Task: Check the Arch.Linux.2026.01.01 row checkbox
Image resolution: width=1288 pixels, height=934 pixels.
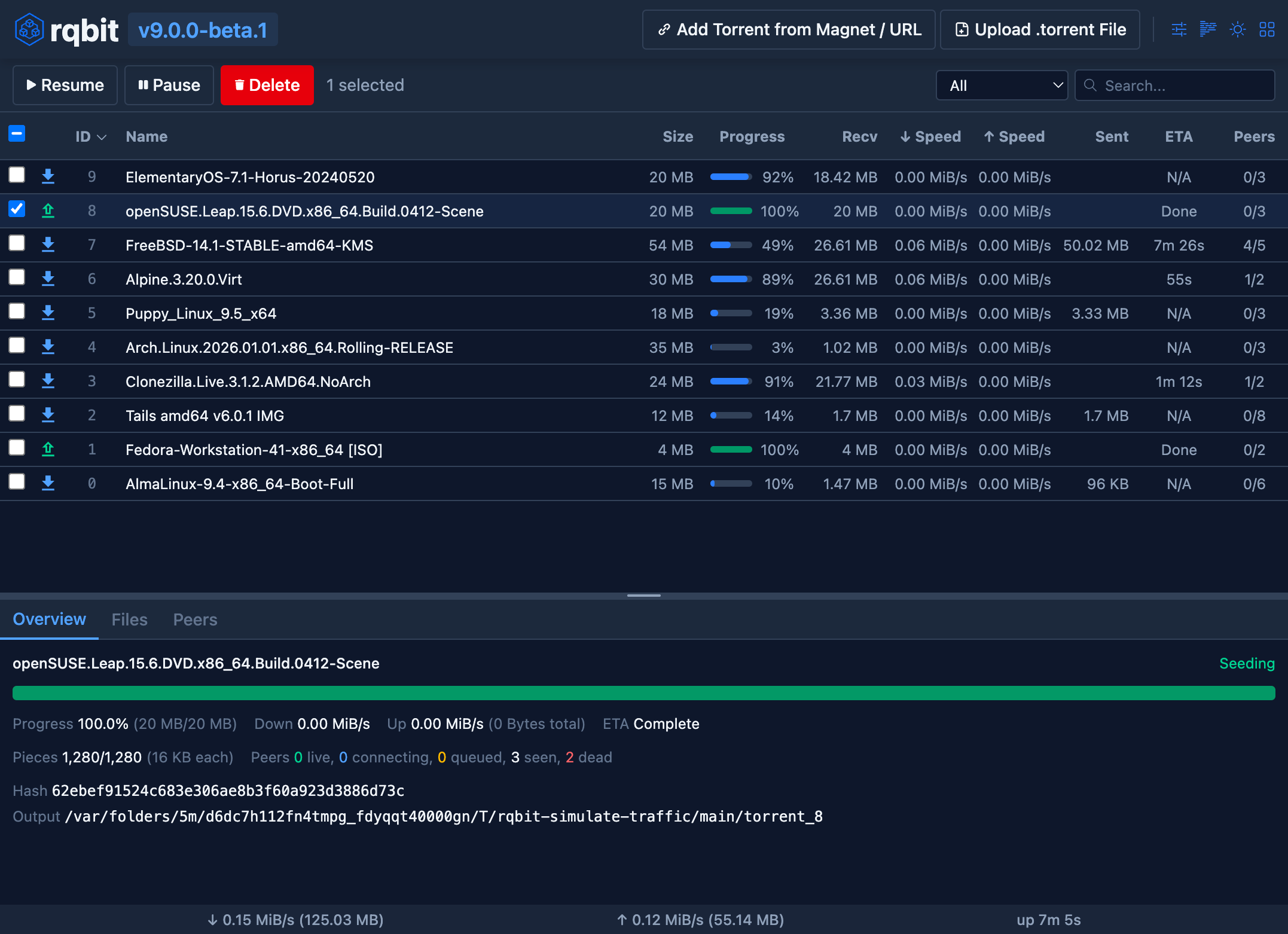Action: (17, 346)
